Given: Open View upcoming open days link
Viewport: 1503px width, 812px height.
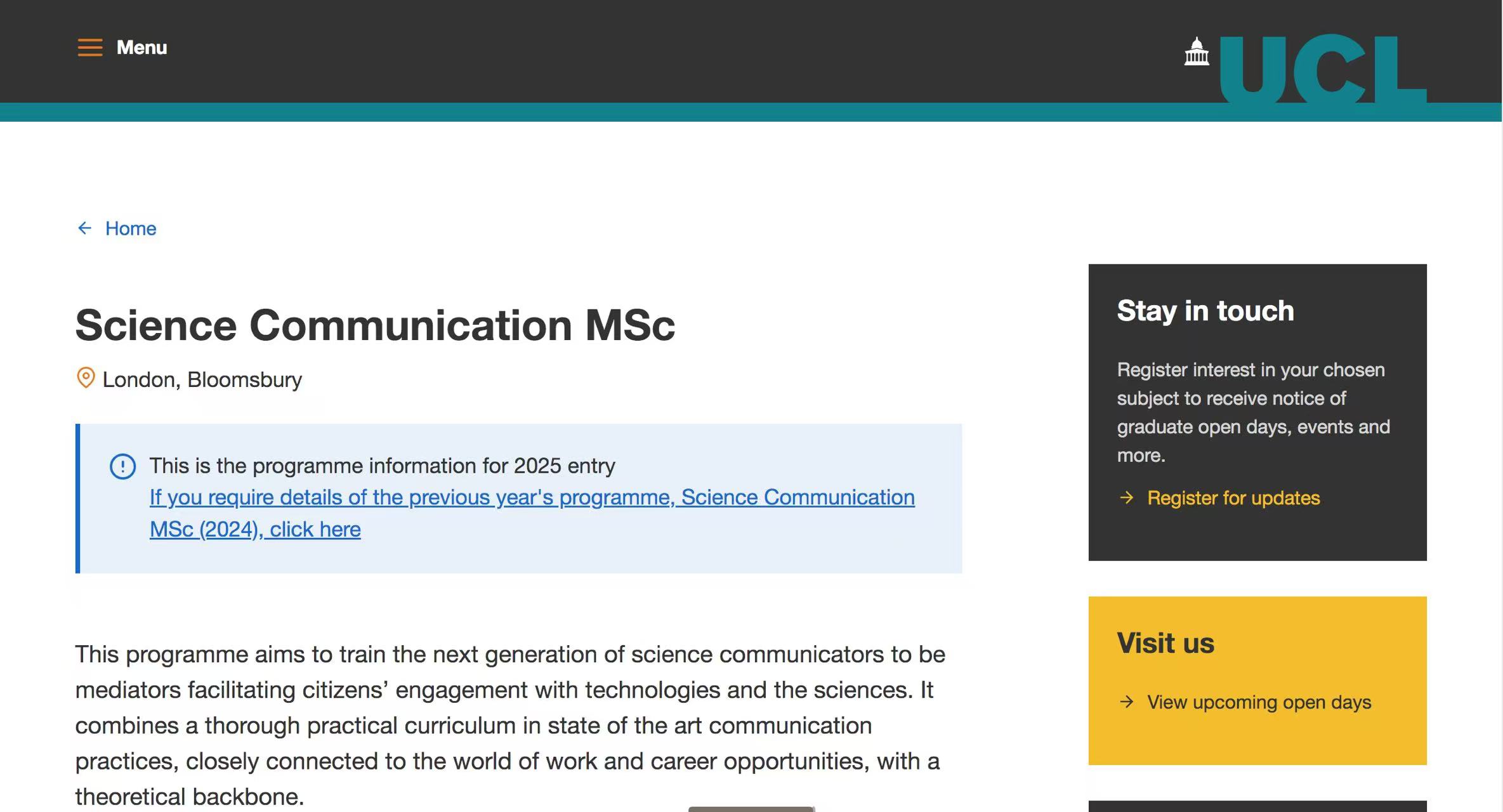Looking at the screenshot, I should pos(1259,702).
